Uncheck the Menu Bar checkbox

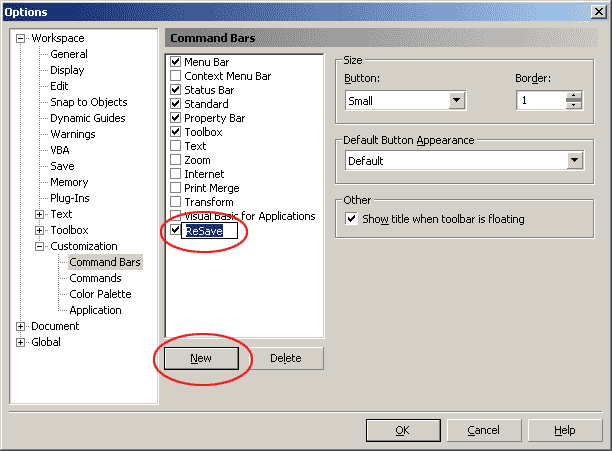(x=176, y=62)
